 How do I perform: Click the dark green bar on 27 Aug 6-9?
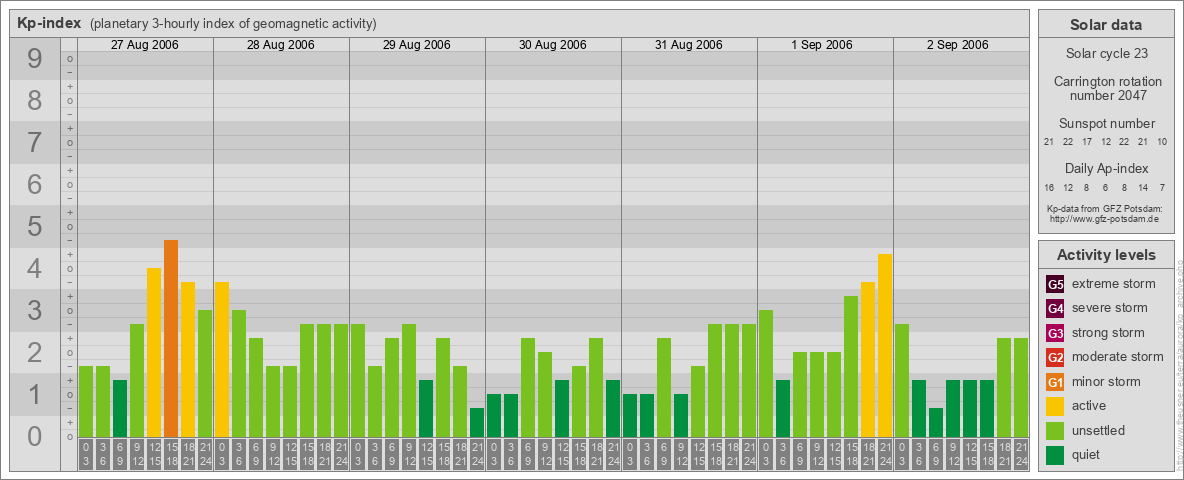tap(120, 408)
